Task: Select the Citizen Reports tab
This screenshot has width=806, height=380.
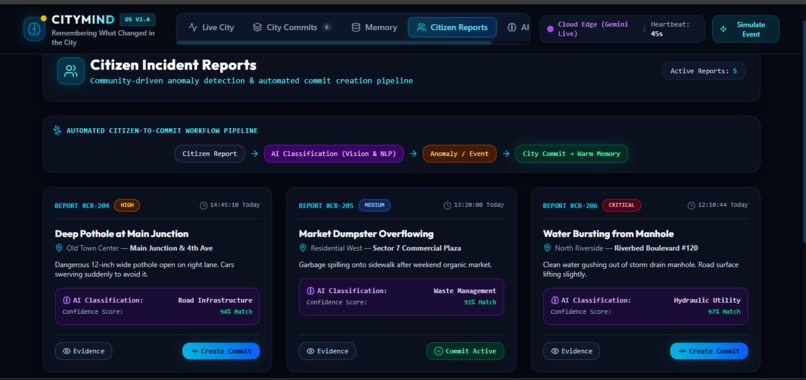Action: pos(452,27)
